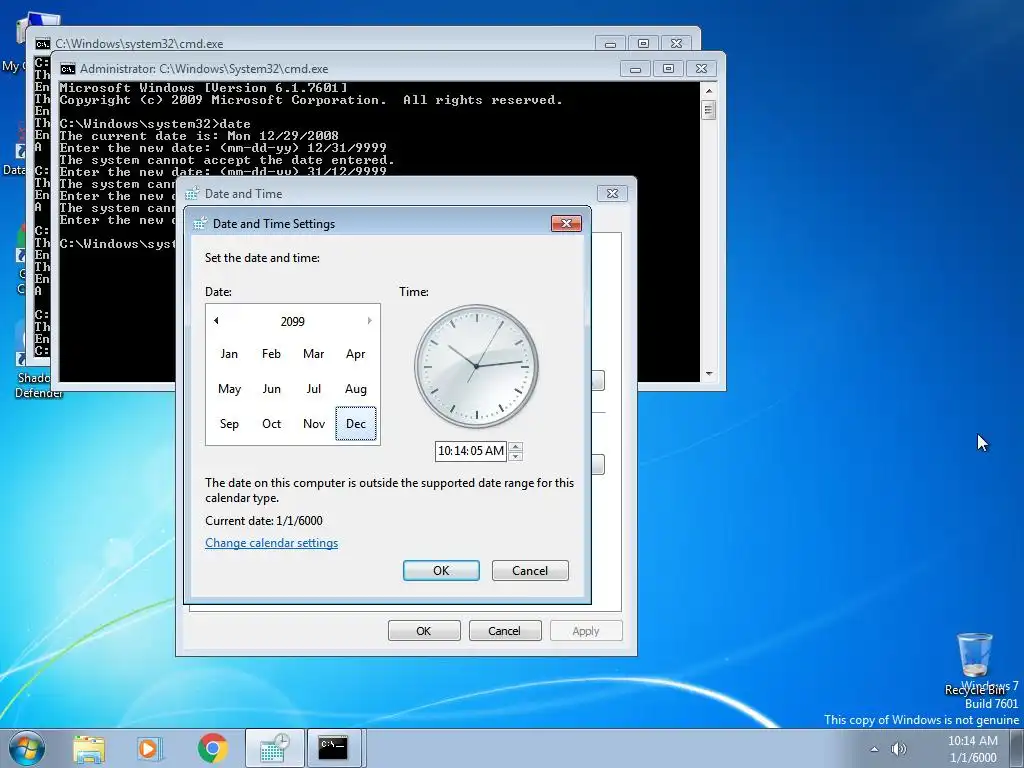Minimize the Administrator cmd.exe window
The width and height of the screenshot is (1024, 768).
pyautogui.click(x=635, y=69)
